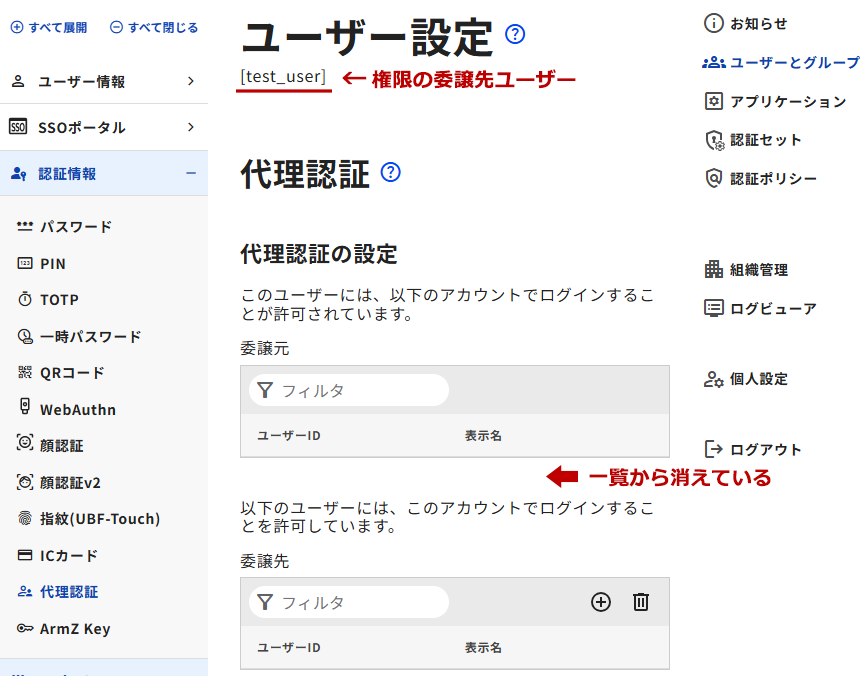Expand the SSOポータル section
The height and width of the screenshot is (676, 860).
point(104,127)
